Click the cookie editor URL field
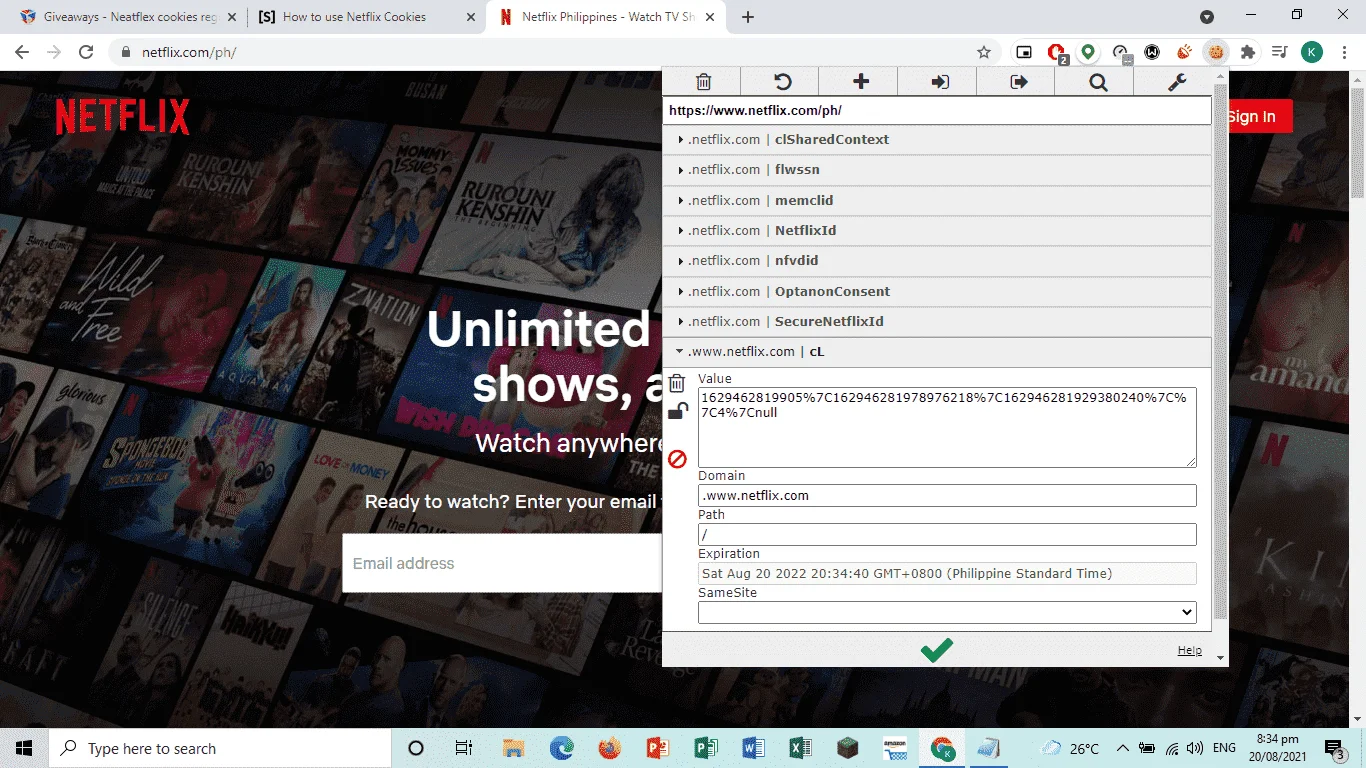 pyautogui.click(x=937, y=110)
